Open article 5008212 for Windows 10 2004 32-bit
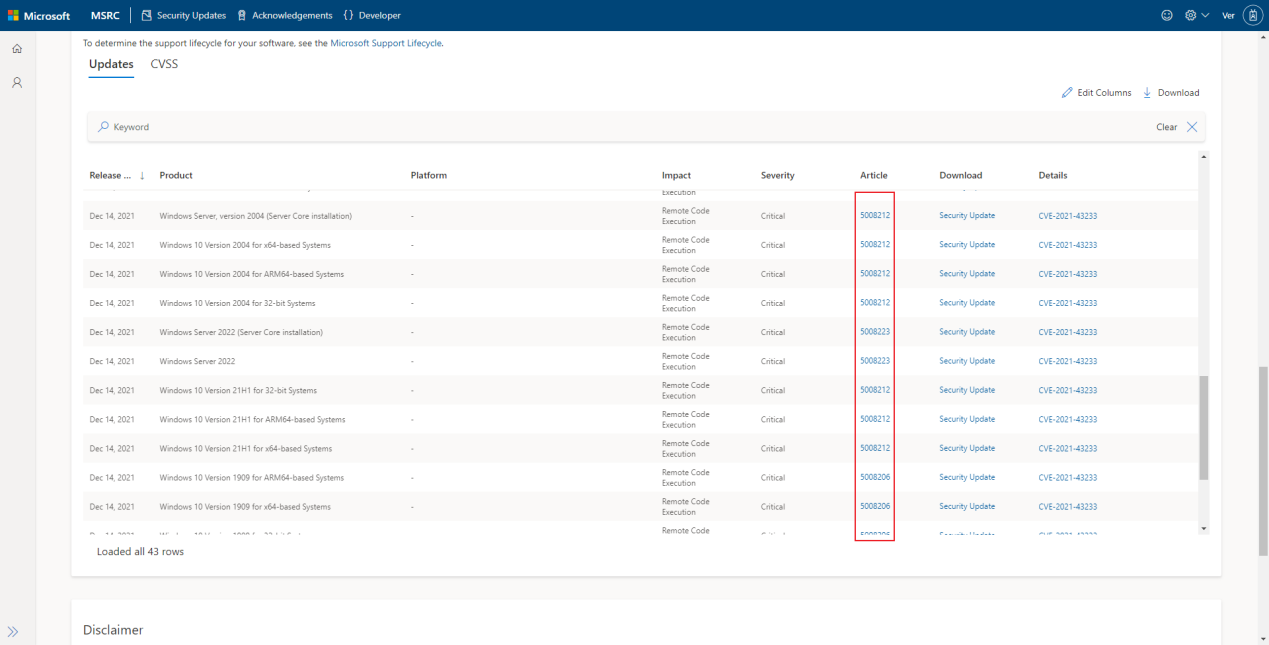This screenshot has width=1269, height=645. [x=875, y=302]
